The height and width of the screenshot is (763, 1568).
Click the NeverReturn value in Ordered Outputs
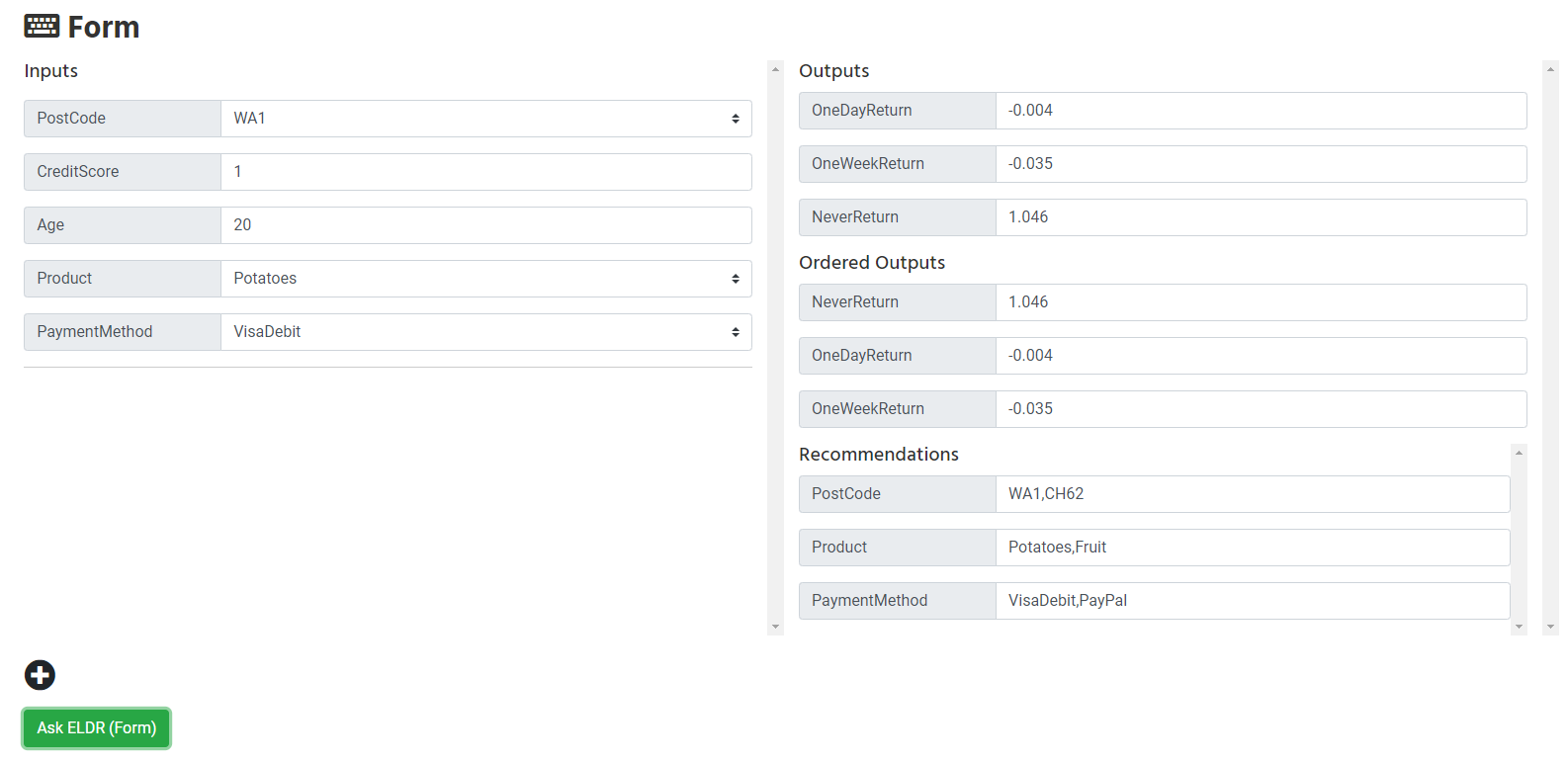(x=1261, y=302)
